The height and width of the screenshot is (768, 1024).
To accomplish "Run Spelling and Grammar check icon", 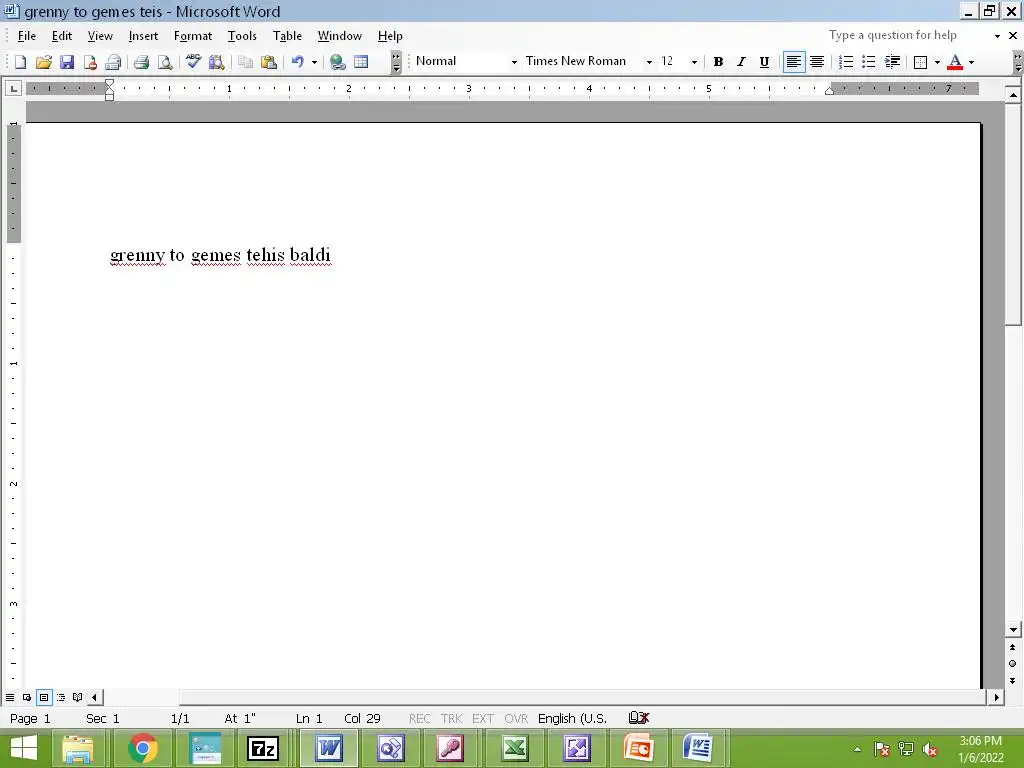I will point(193,62).
